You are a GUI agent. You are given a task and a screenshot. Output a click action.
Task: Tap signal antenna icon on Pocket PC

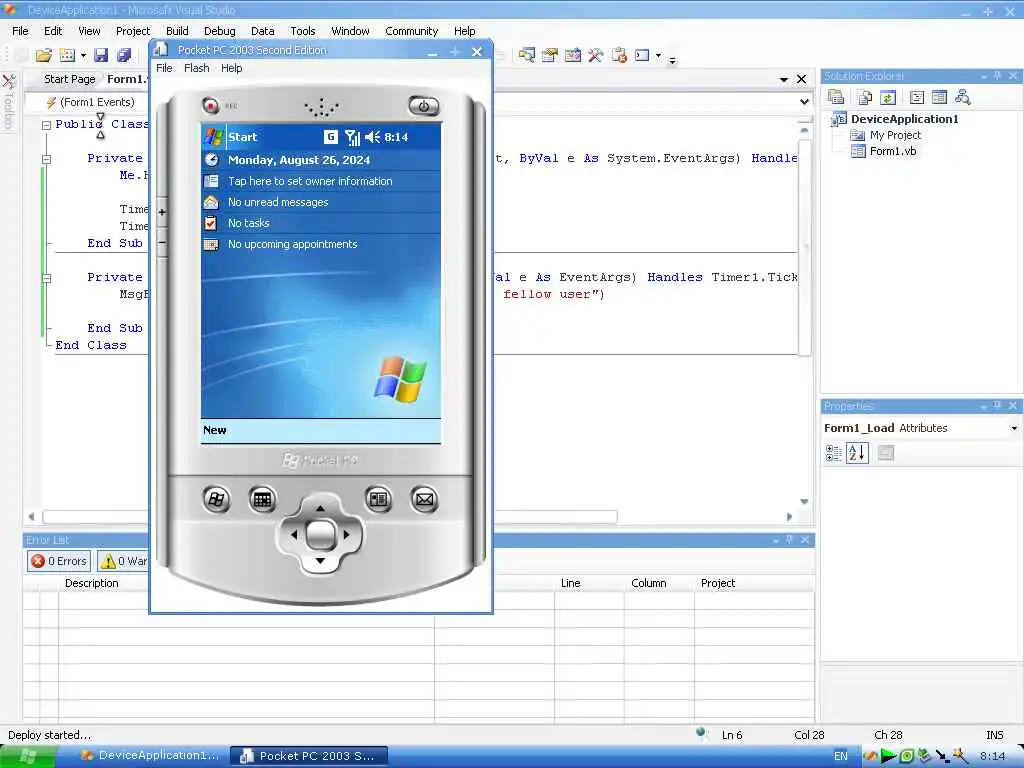[353, 136]
